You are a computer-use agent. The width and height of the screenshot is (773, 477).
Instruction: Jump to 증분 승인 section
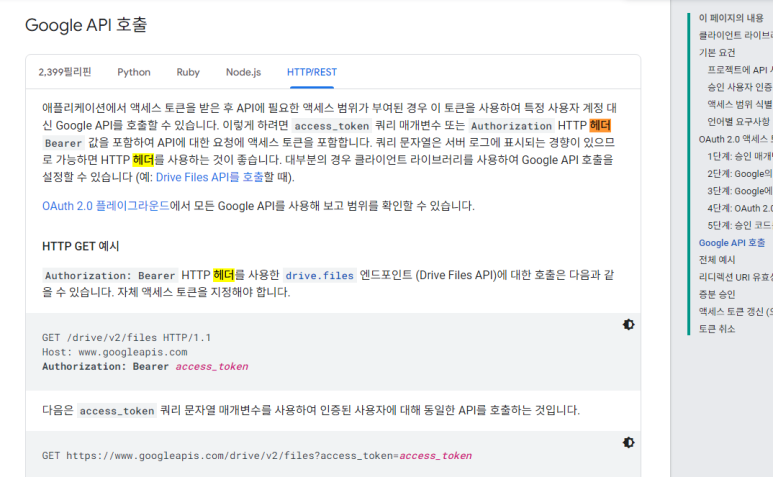pyautogui.click(x=717, y=294)
